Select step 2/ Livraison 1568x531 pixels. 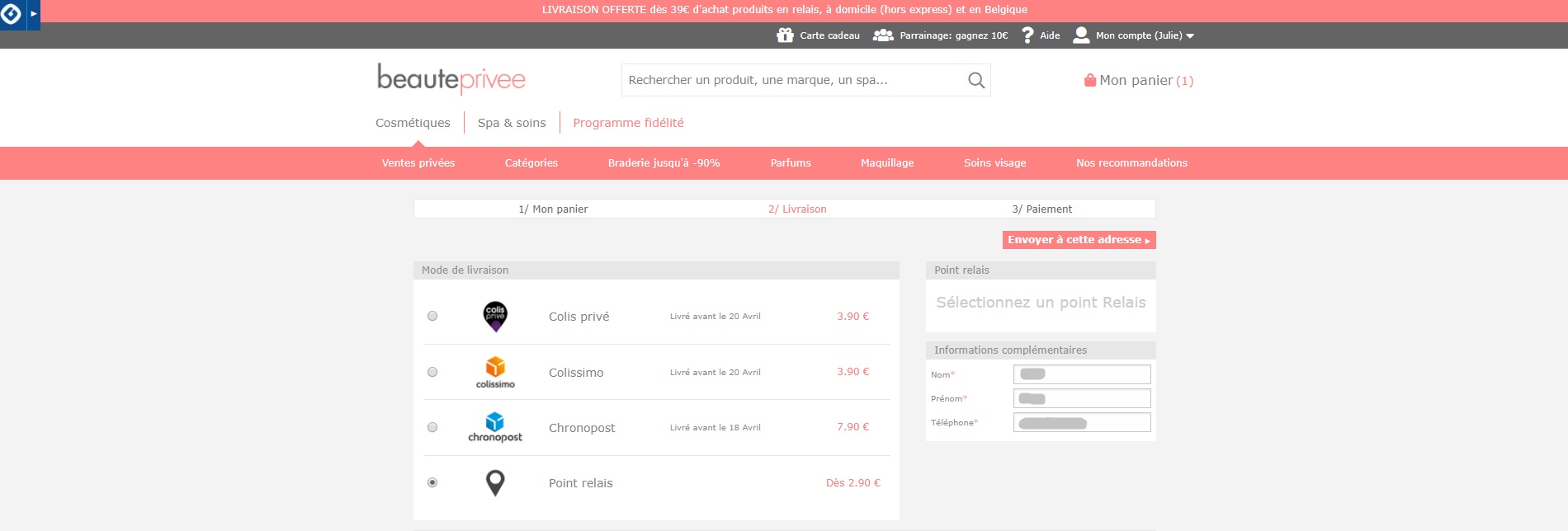(797, 209)
